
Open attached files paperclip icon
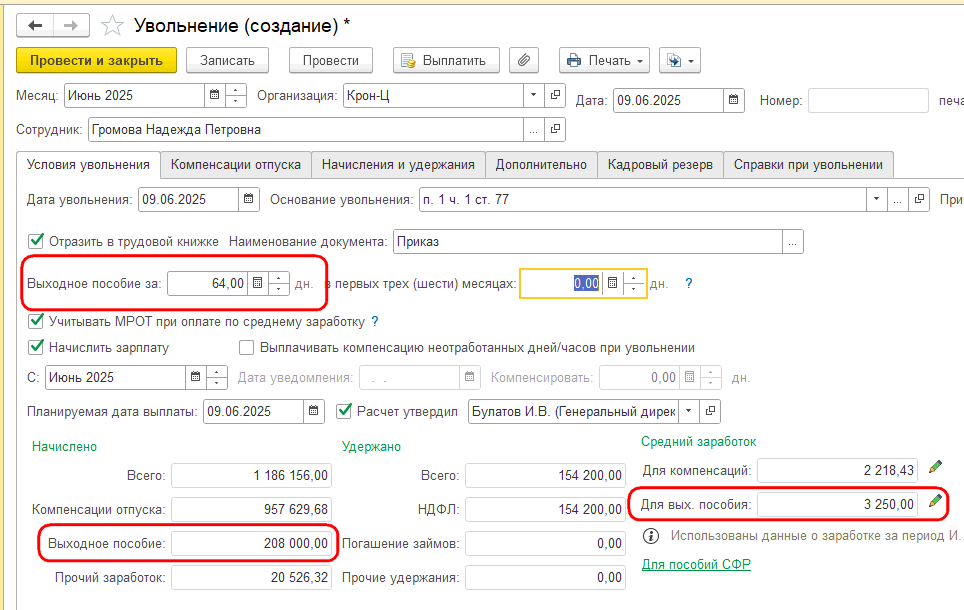coord(524,60)
